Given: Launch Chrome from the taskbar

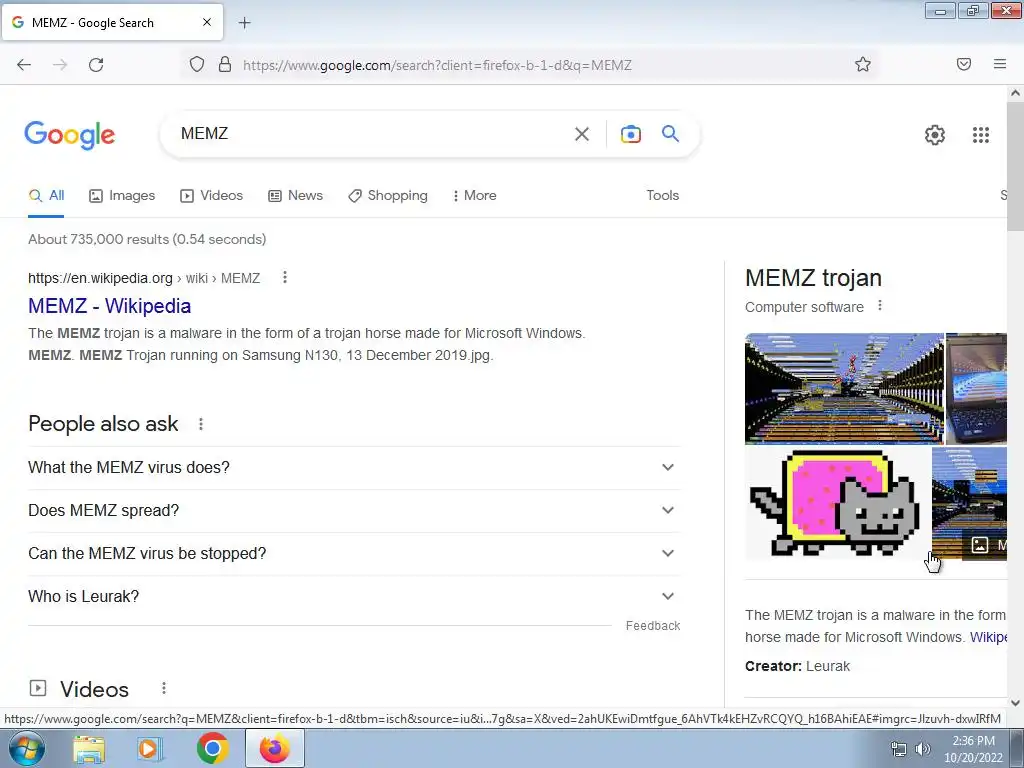Looking at the screenshot, I should tap(213, 748).
